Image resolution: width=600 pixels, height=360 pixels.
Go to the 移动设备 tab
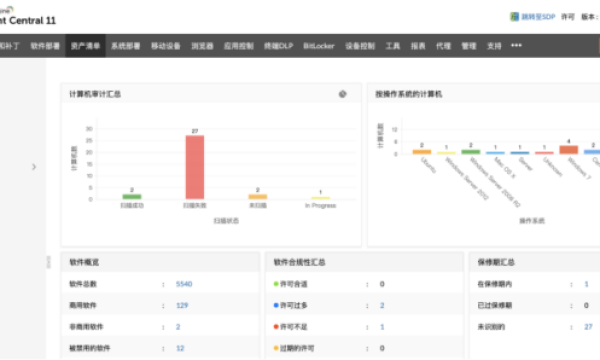pyautogui.click(x=166, y=46)
